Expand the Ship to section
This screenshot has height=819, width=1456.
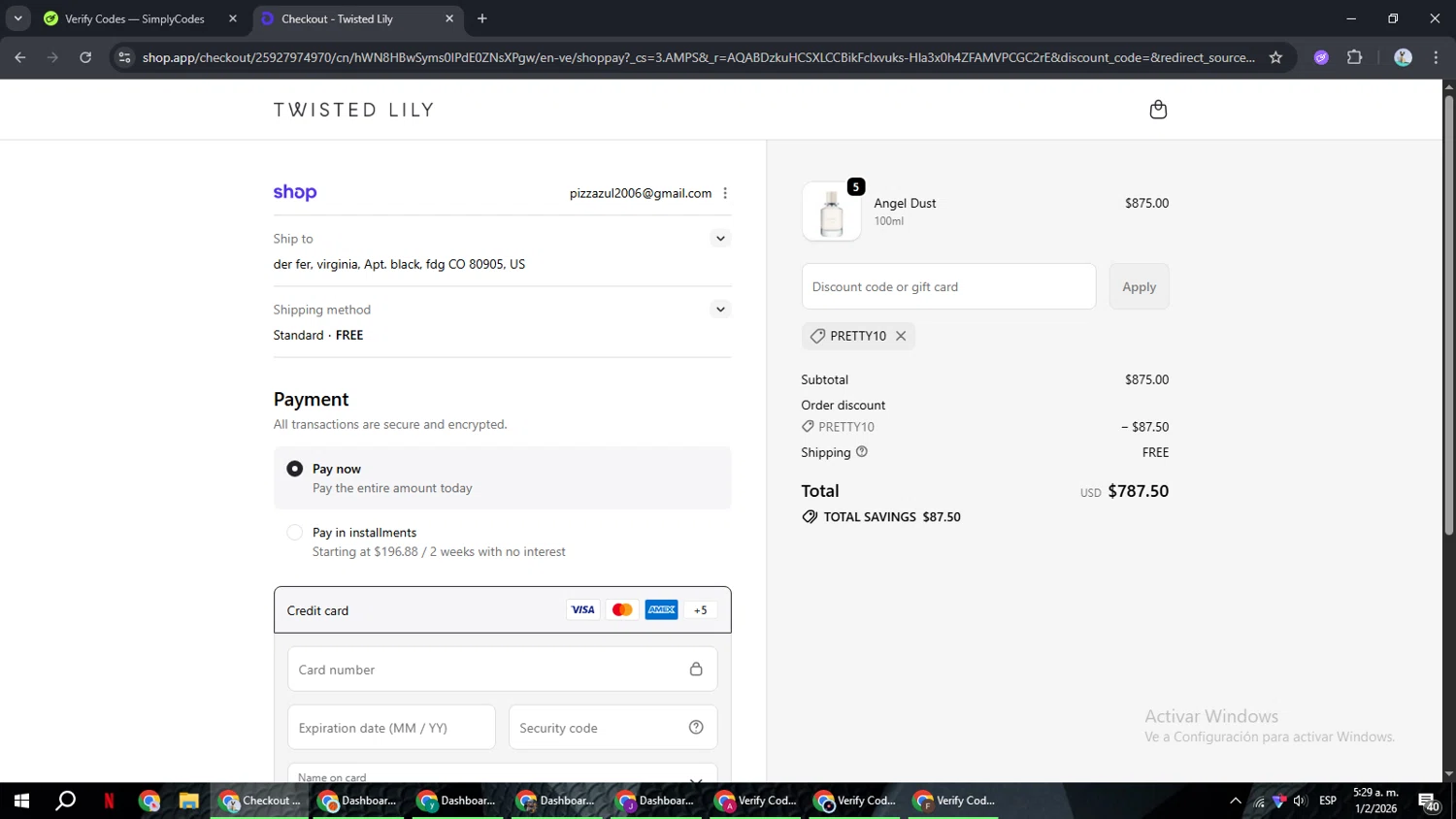[x=720, y=239]
